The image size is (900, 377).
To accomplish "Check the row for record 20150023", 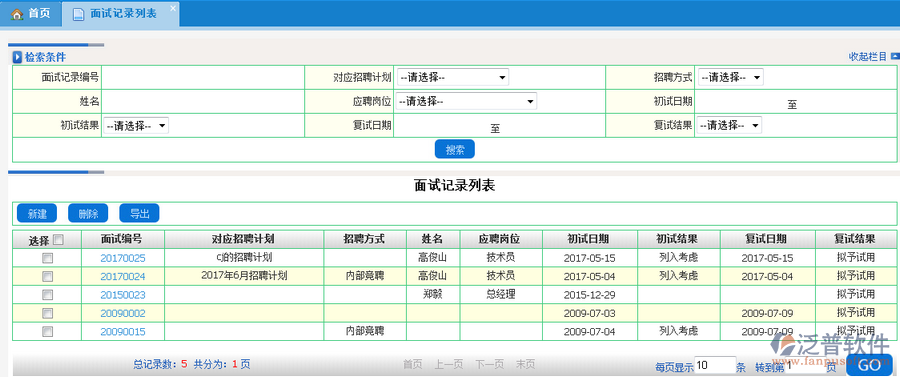I will click(x=47, y=295).
